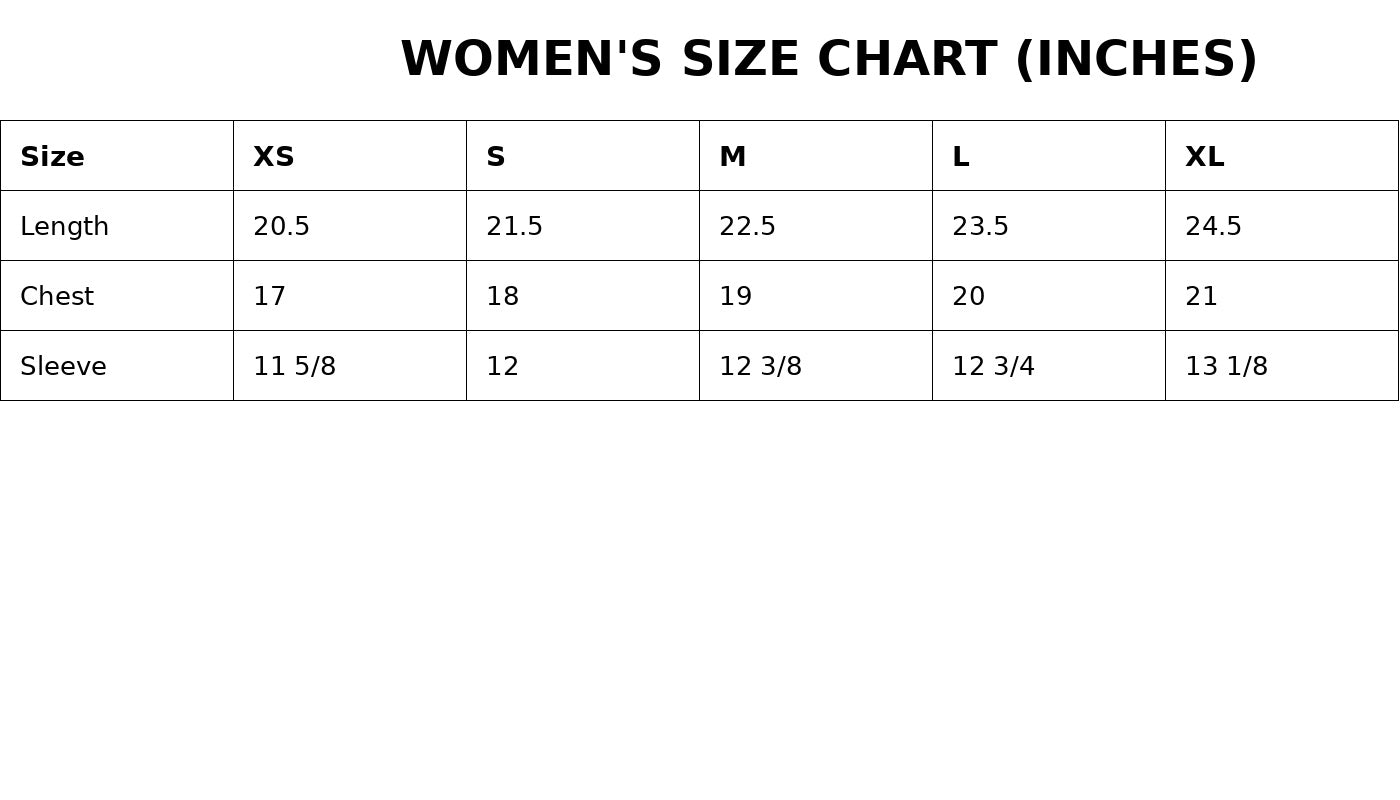Click the 20.5 length cell

coord(282,227)
